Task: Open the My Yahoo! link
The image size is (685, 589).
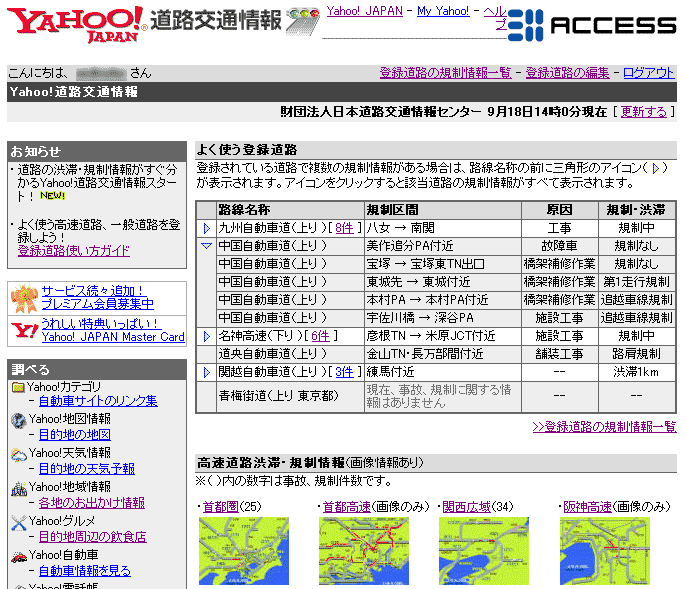Action: coord(443,11)
